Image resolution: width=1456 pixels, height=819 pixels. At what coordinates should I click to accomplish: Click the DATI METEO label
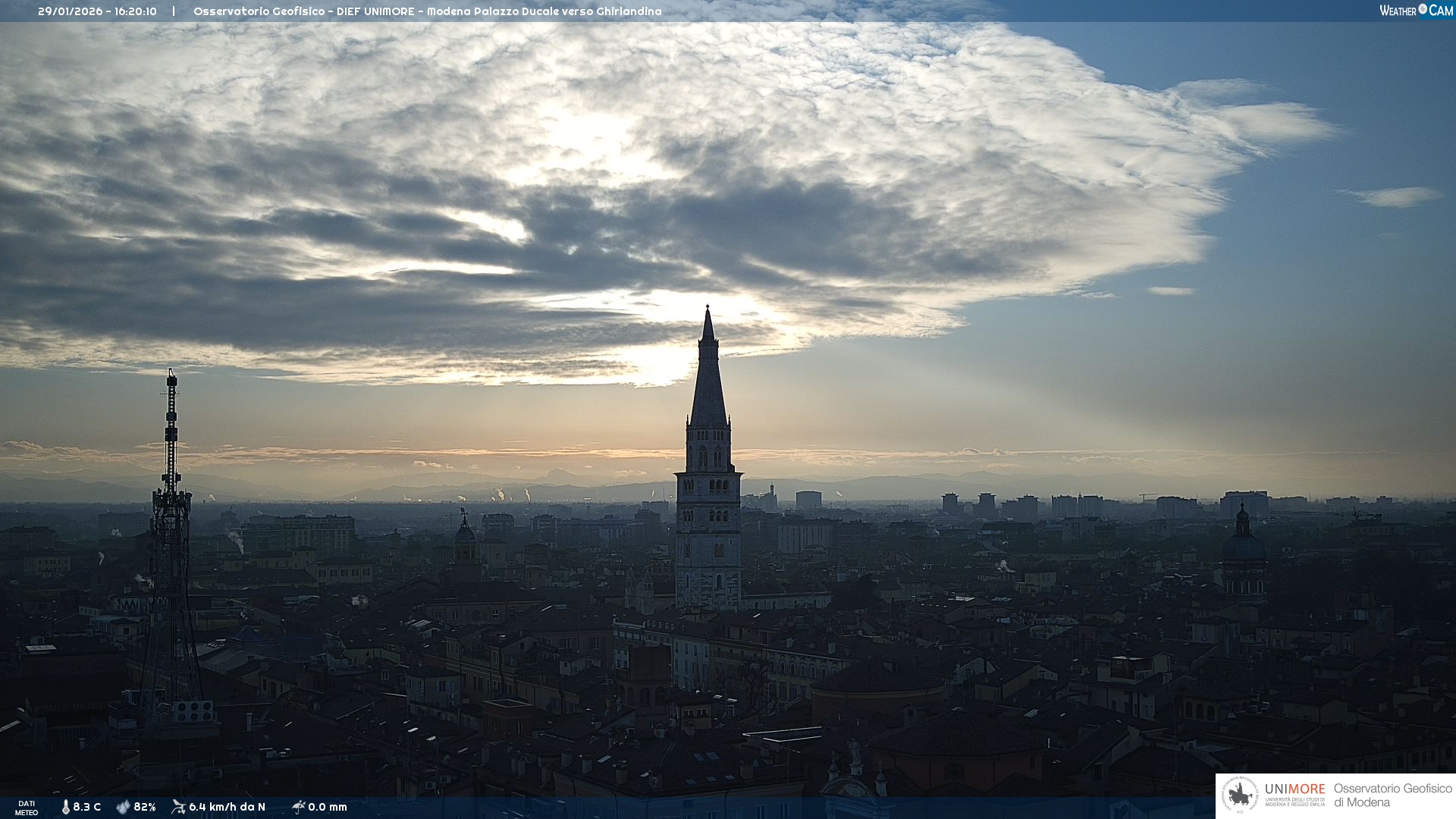[27, 808]
